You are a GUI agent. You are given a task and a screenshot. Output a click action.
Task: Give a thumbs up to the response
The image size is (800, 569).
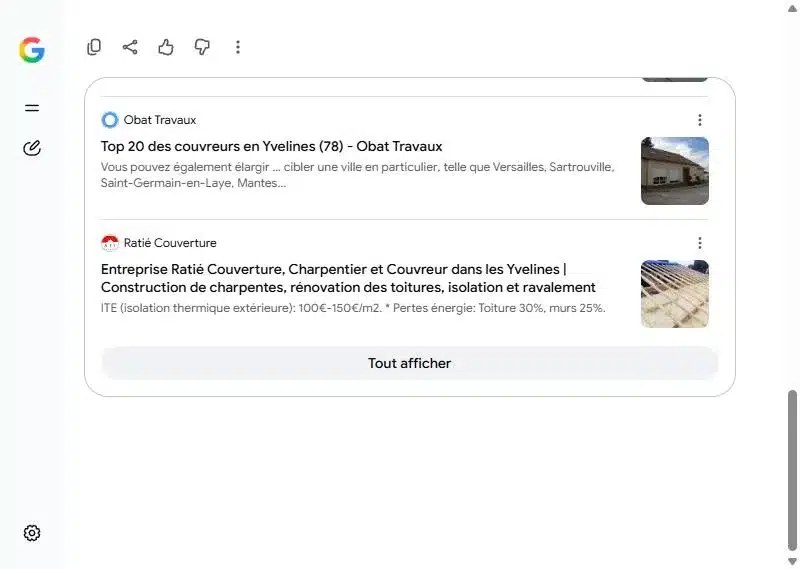coord(166,47)
